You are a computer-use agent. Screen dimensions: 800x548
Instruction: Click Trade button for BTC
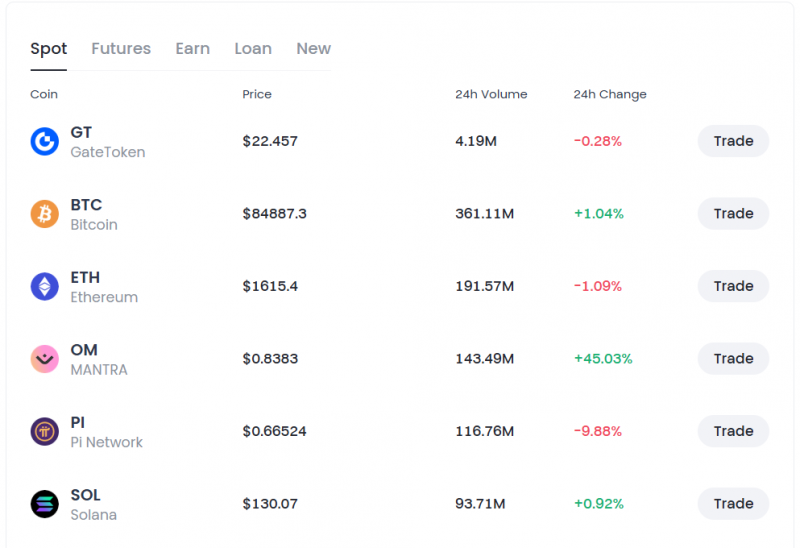pyautogui.click(x=733, y=213)
